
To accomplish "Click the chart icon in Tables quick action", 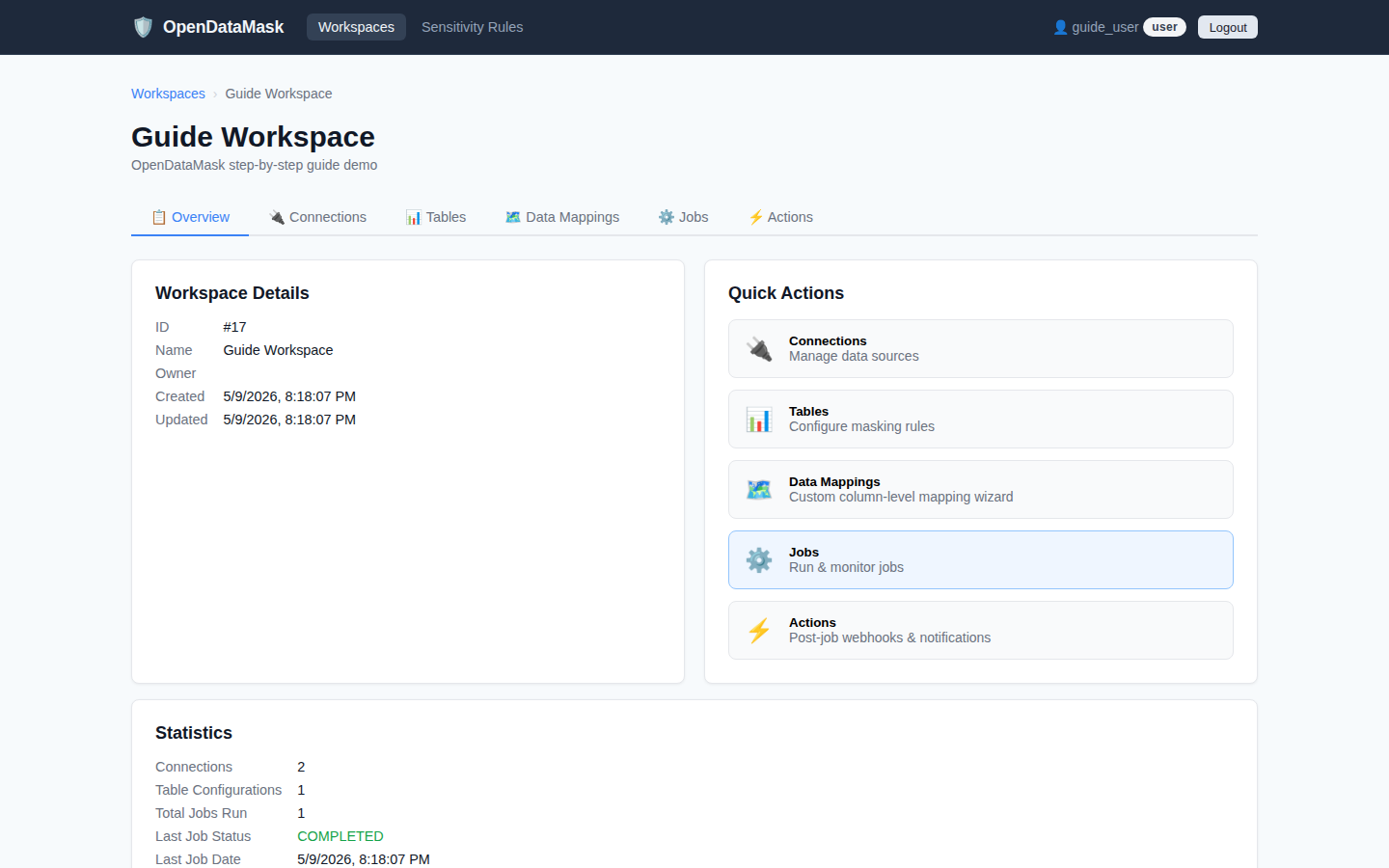I will (759, 419).
